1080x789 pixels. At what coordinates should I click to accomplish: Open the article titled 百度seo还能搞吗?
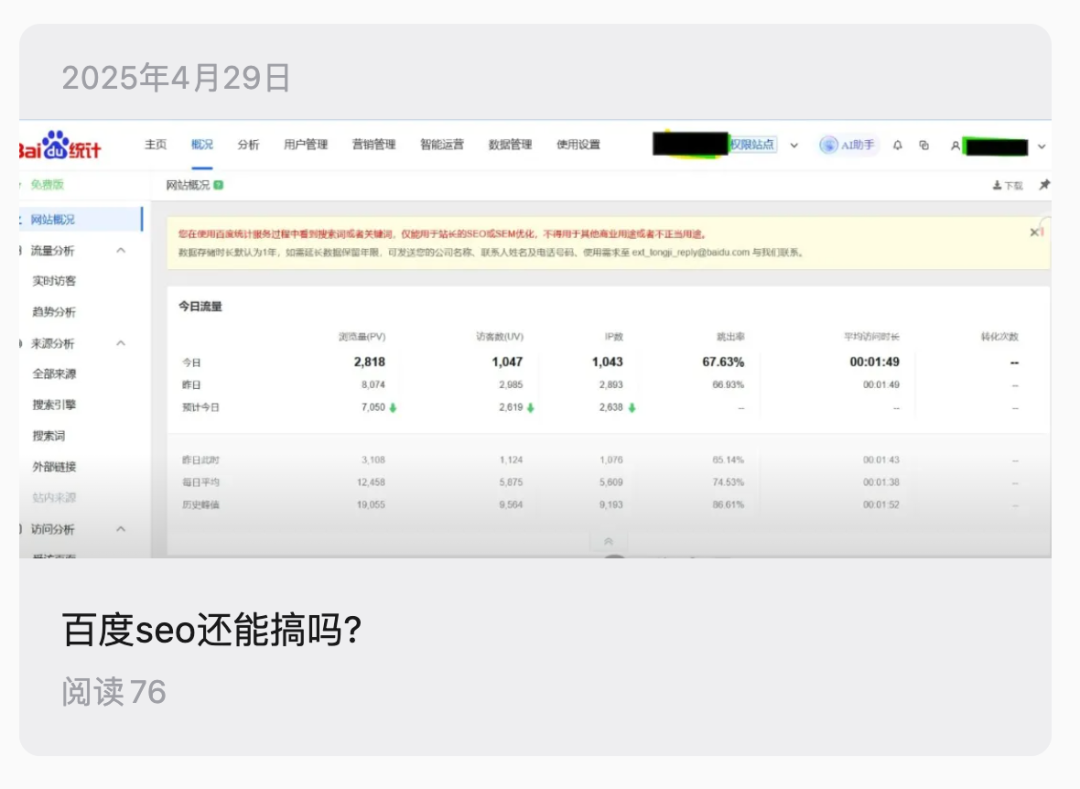pos(212,630)
